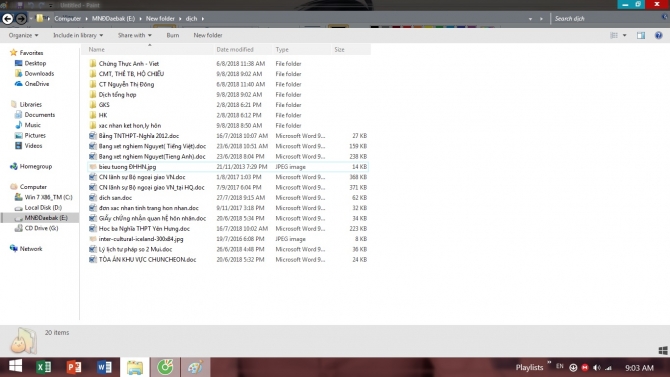Open PowerPoint from the taskbar
The image size is (670, 377).
(x=74, y=367)
